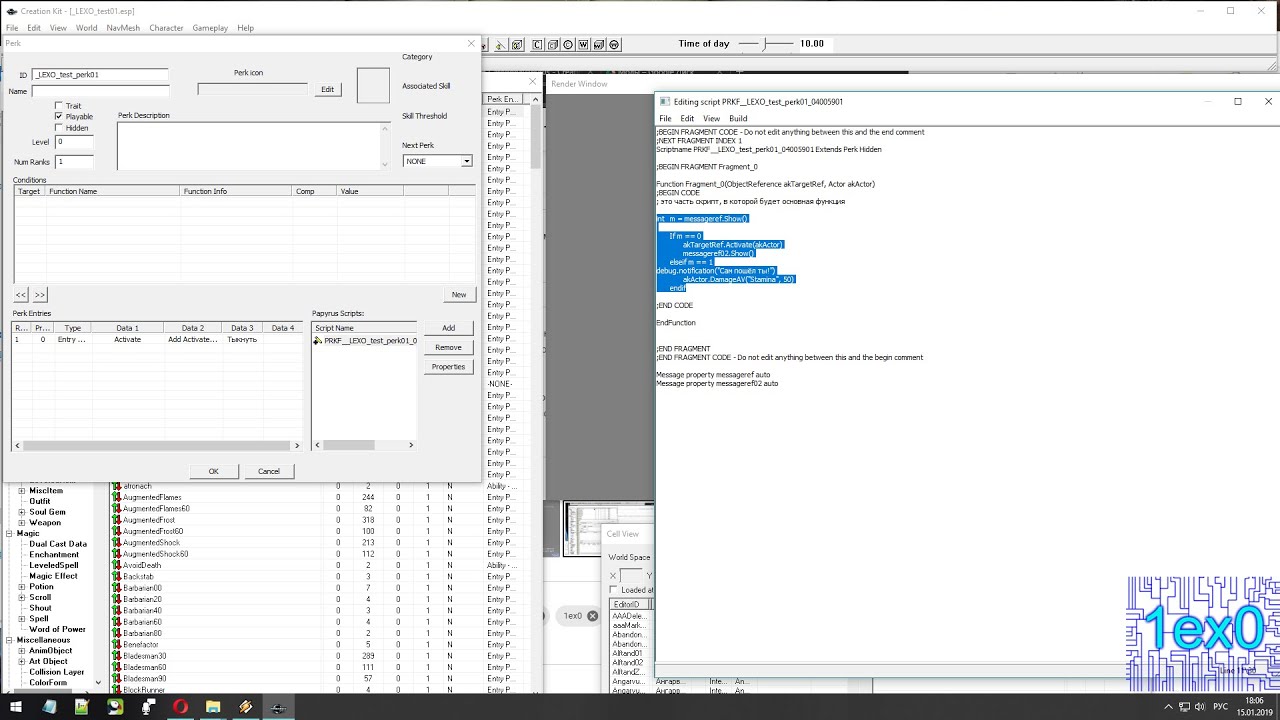This screenshot has width=1280, height=720.
Task: Select the Magic Effect tree item
Action: (53, 576)
